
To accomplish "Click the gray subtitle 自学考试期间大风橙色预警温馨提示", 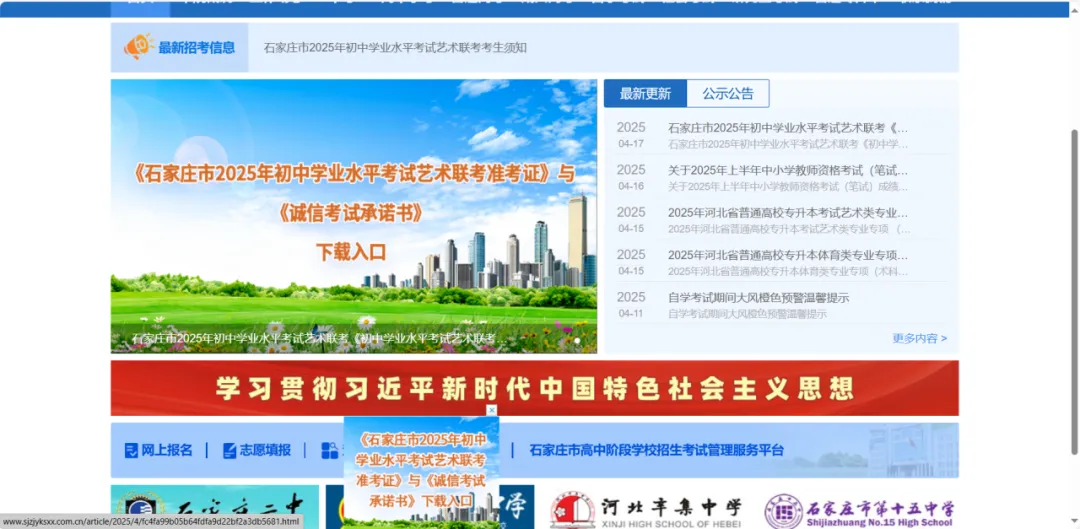I will tap(747, 314).
